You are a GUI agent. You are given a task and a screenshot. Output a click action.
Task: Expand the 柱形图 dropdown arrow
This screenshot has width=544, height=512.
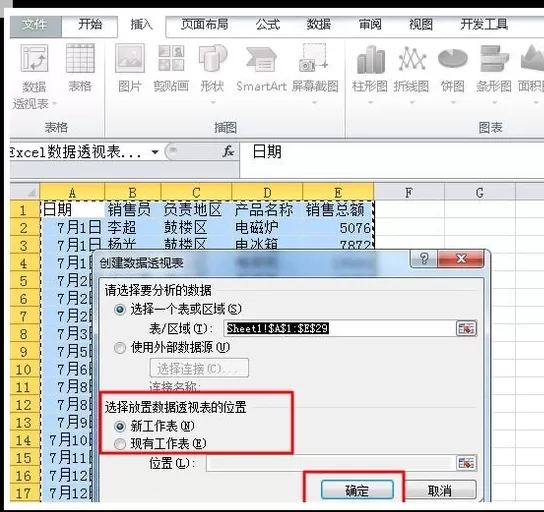(371, 102)
